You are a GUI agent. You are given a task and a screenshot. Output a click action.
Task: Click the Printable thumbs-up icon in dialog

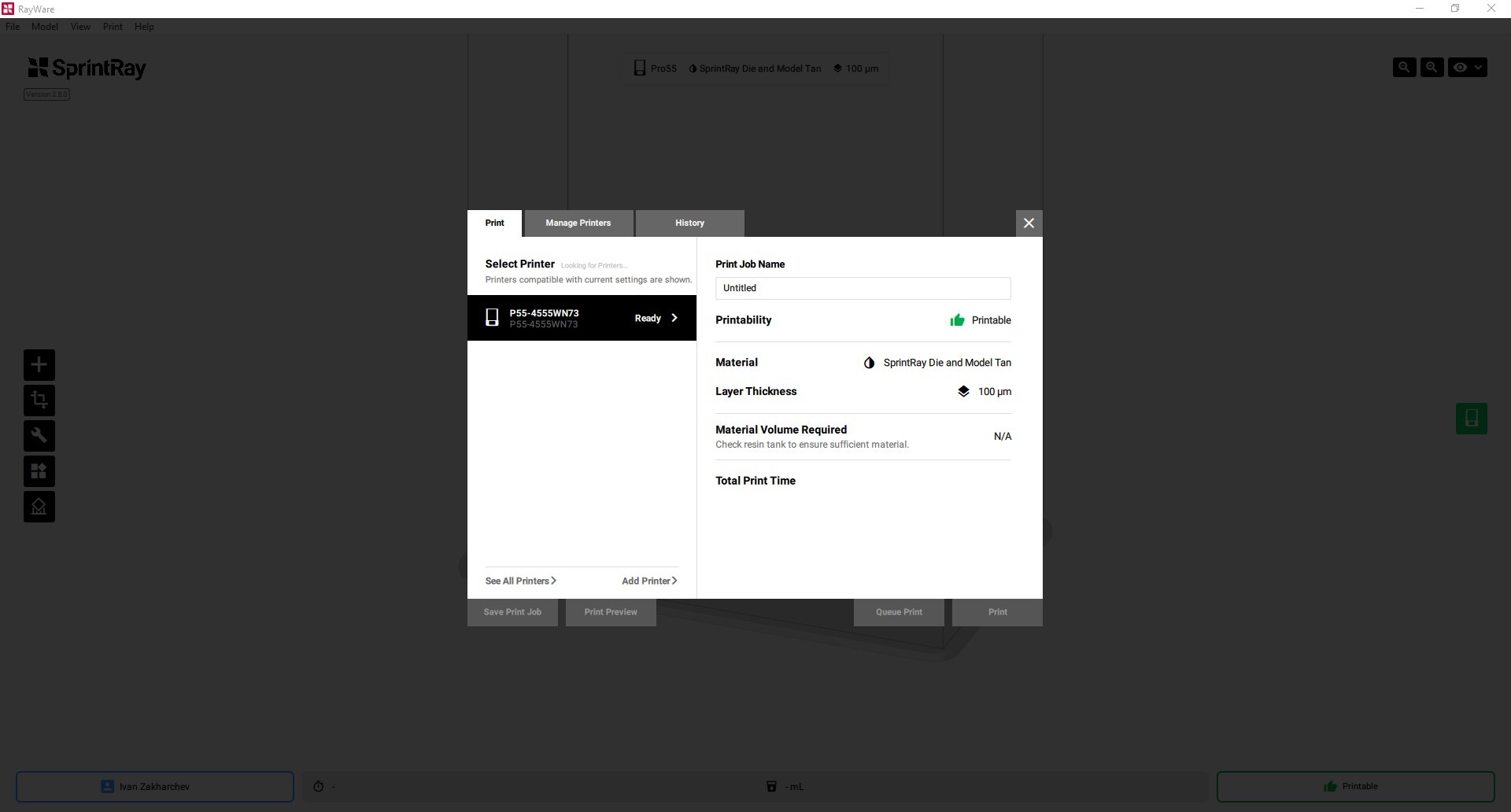[x=957, y=320]
